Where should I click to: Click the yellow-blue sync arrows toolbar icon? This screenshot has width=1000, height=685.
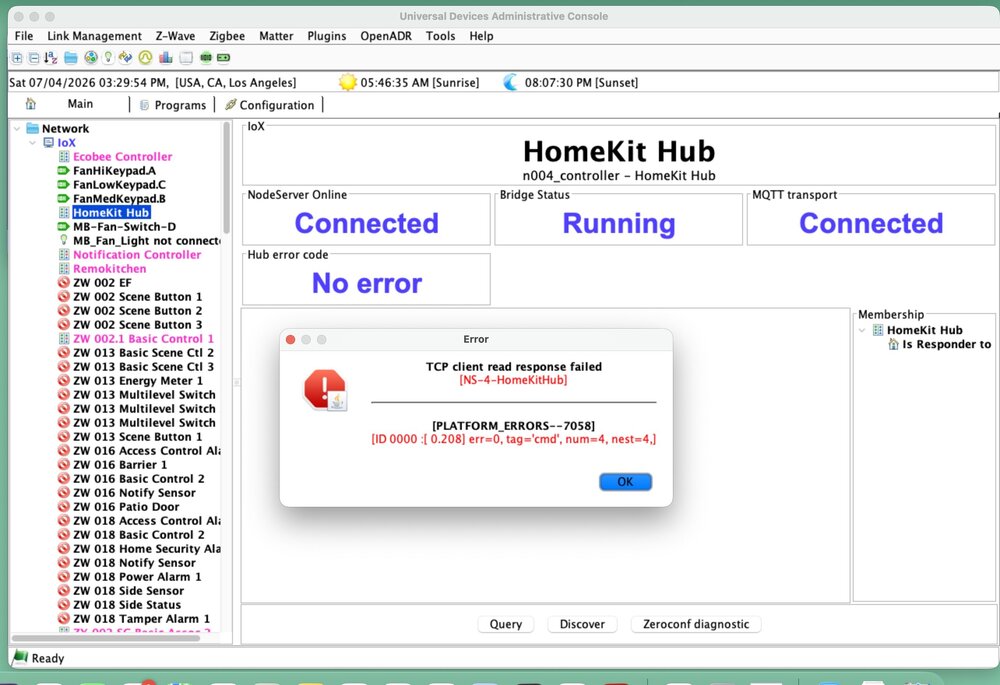(126, 58)
